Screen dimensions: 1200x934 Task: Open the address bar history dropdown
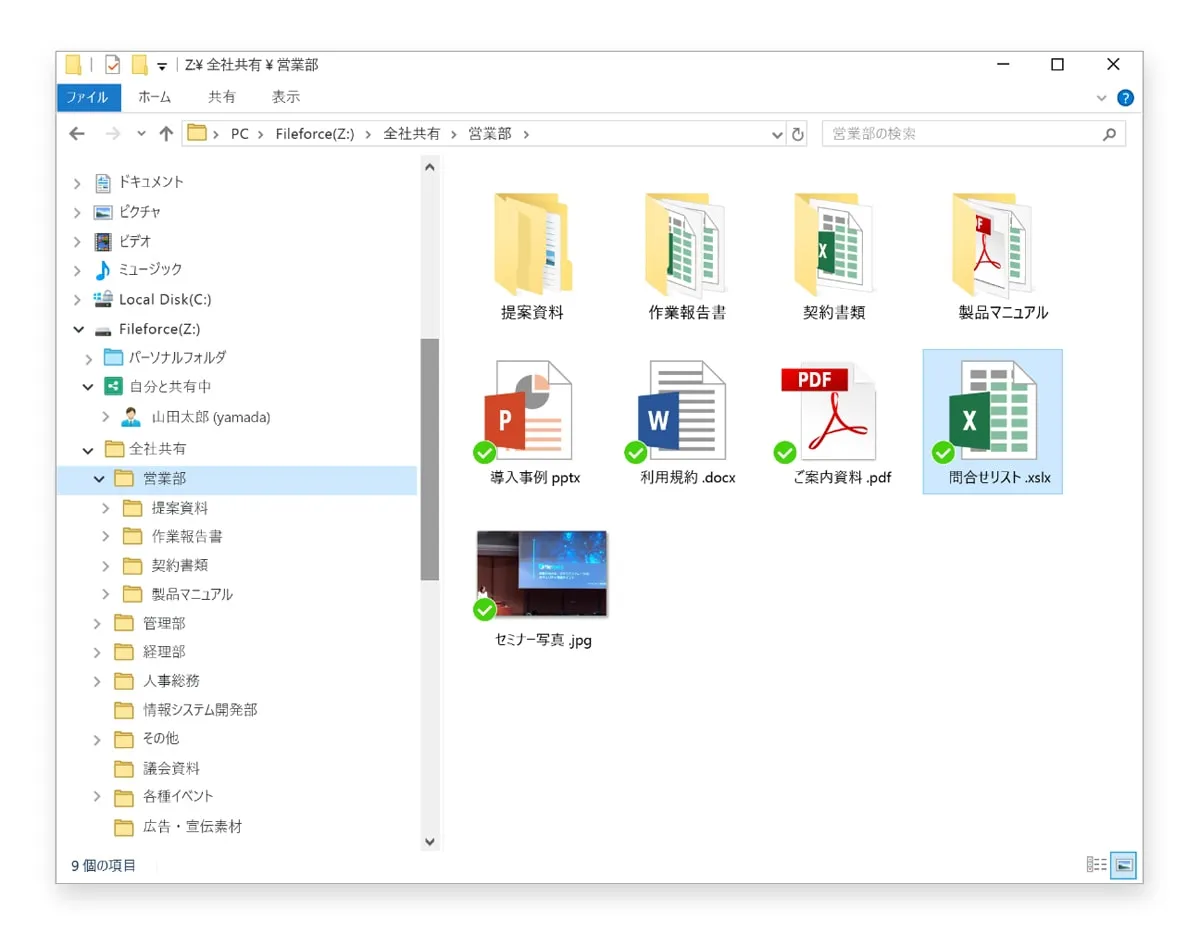click(777, 134)
